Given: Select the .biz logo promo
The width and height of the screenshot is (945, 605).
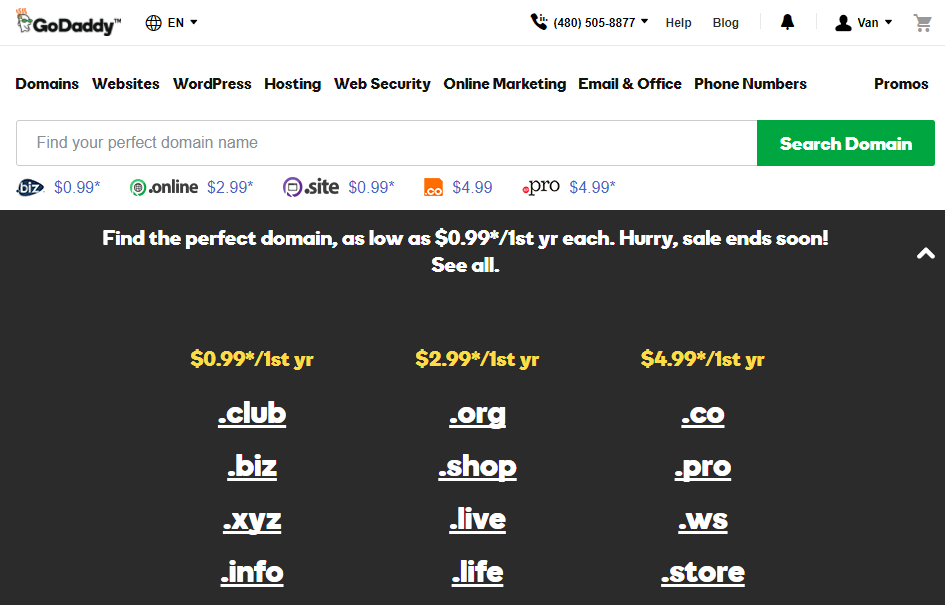Looking at the screenshot, I should pyautogui.click(x=30, y=187).
